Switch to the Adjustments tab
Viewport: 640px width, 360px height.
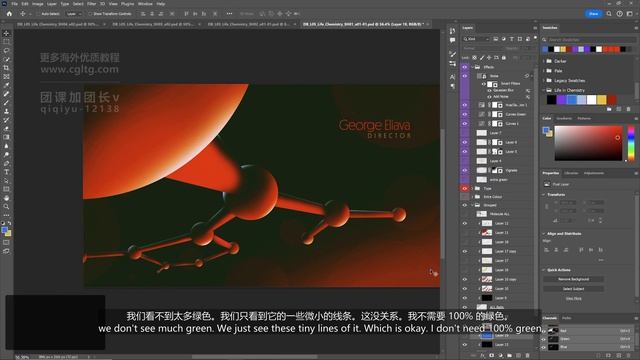coord(593,173)
